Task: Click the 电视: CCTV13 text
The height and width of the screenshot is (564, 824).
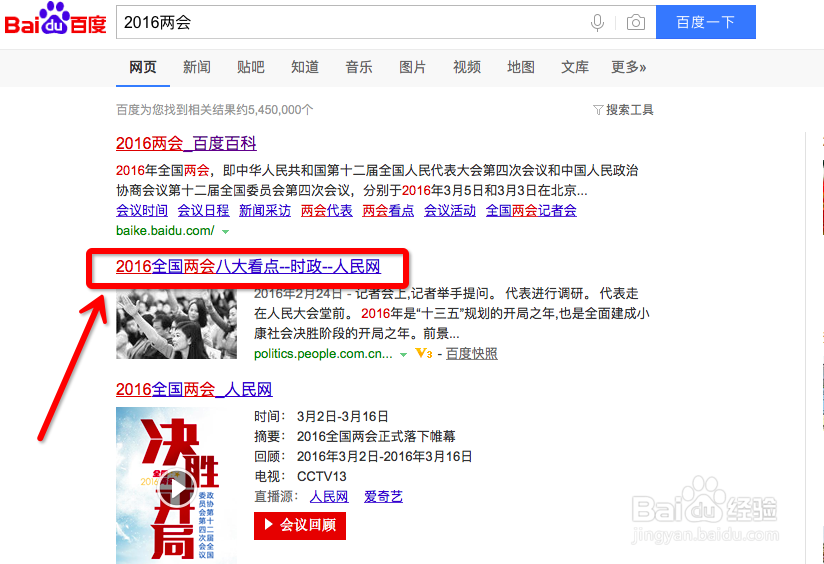Action: click(300, 477)
